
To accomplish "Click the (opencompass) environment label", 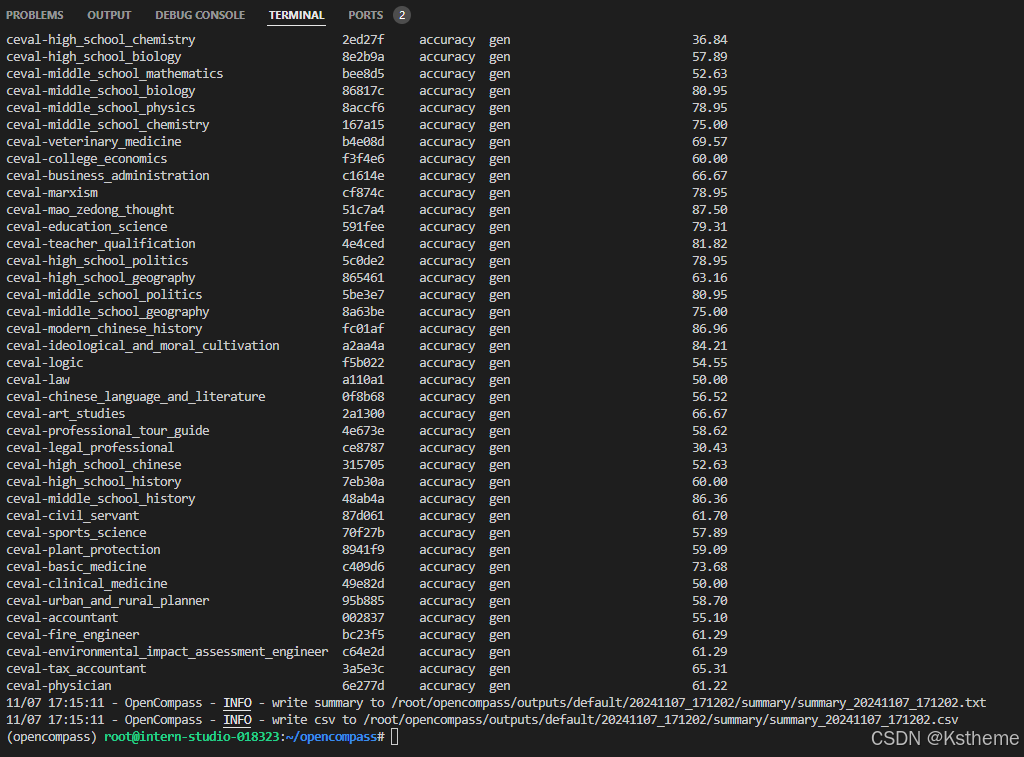I will tap(52, 737).
